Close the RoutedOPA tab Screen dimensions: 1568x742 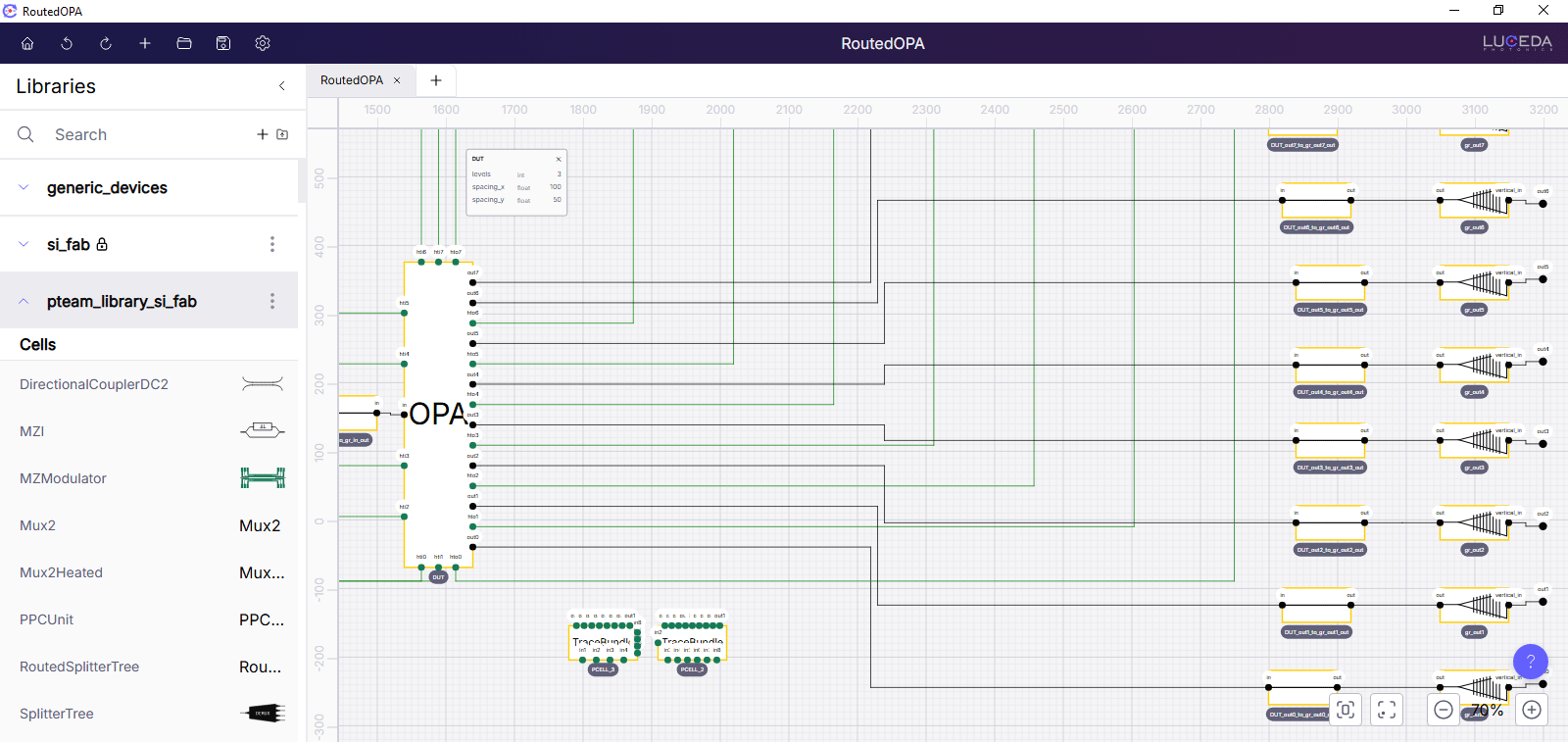click(397, 80)
